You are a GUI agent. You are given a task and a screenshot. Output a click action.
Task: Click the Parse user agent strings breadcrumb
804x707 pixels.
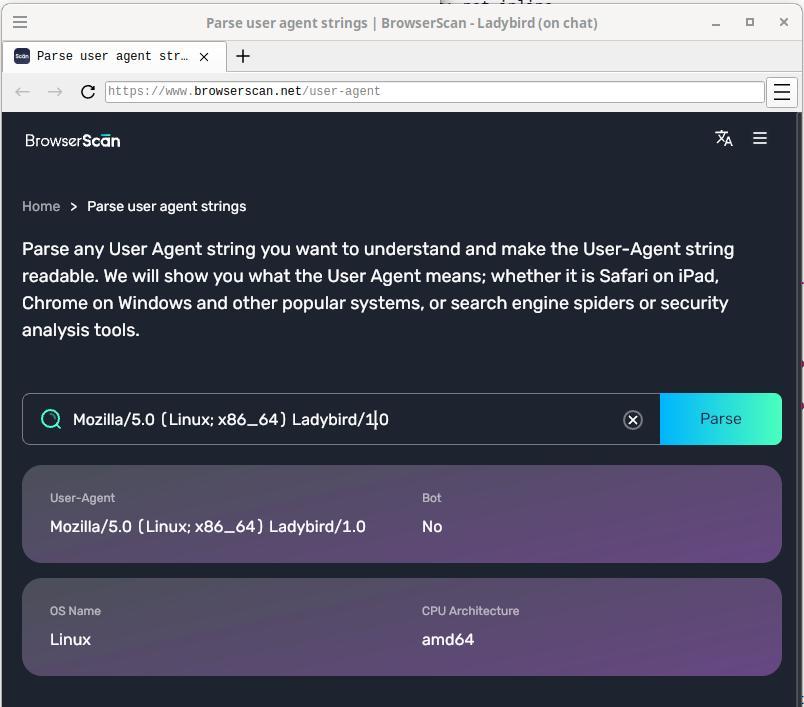click(x=167, y=206)
